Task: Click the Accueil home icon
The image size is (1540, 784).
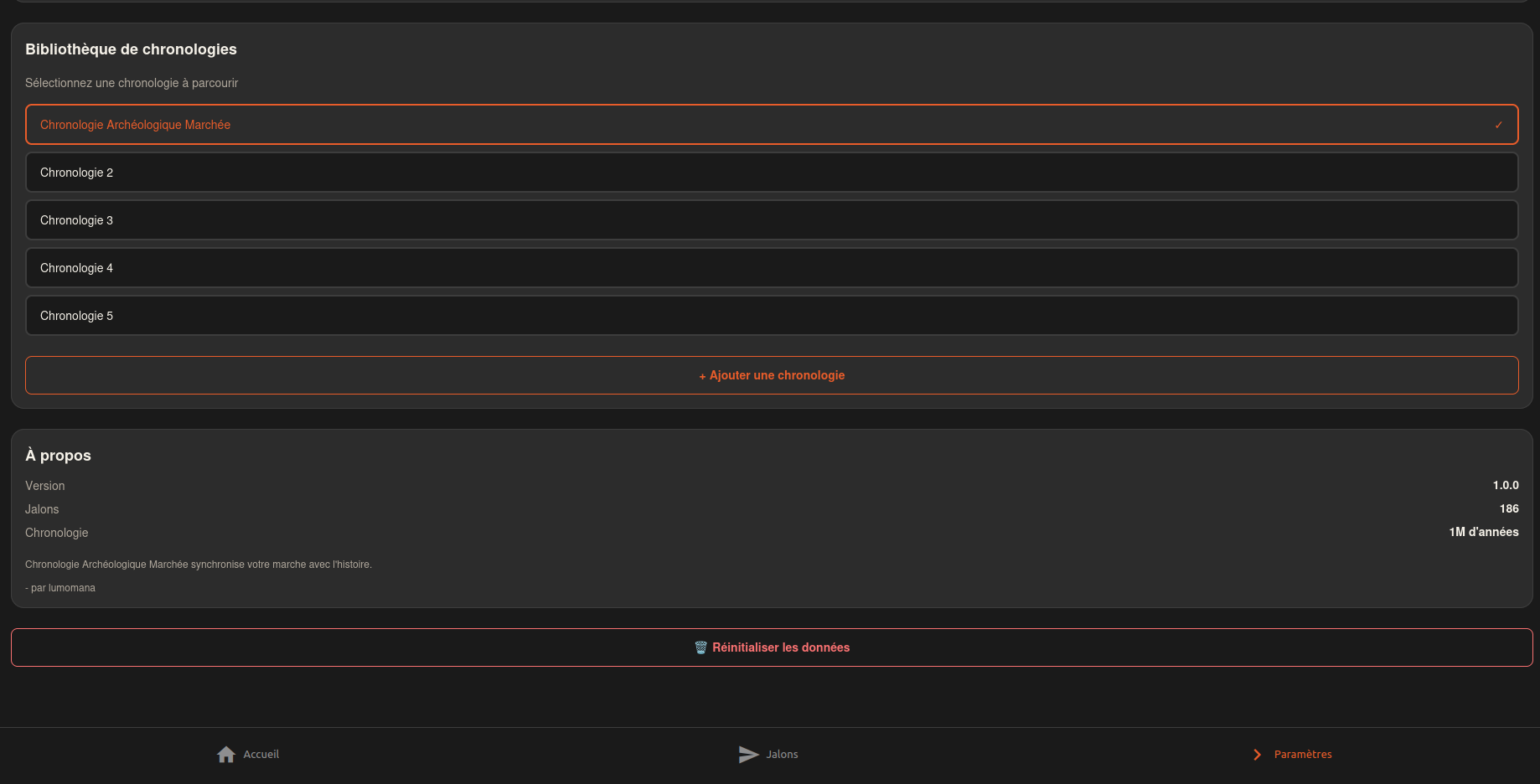Action: click(x=226, y=755)
